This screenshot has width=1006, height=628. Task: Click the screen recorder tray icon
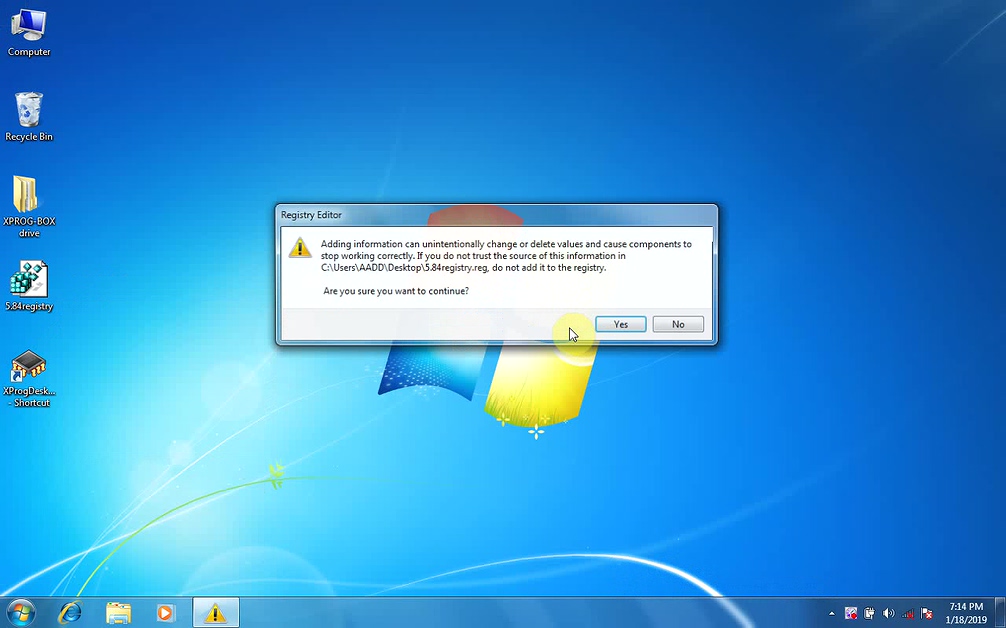[851, 613]
